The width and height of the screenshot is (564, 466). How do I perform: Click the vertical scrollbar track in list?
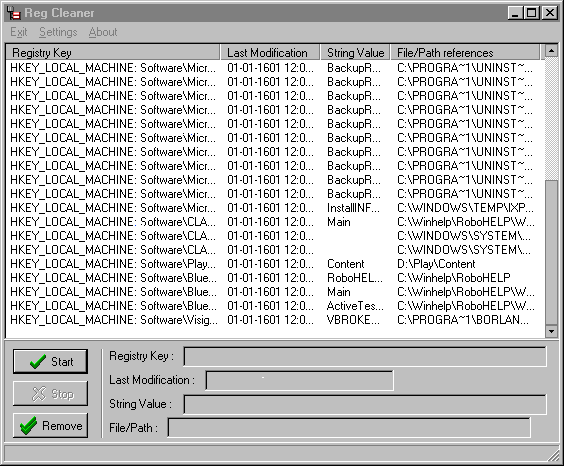(551, 119)
